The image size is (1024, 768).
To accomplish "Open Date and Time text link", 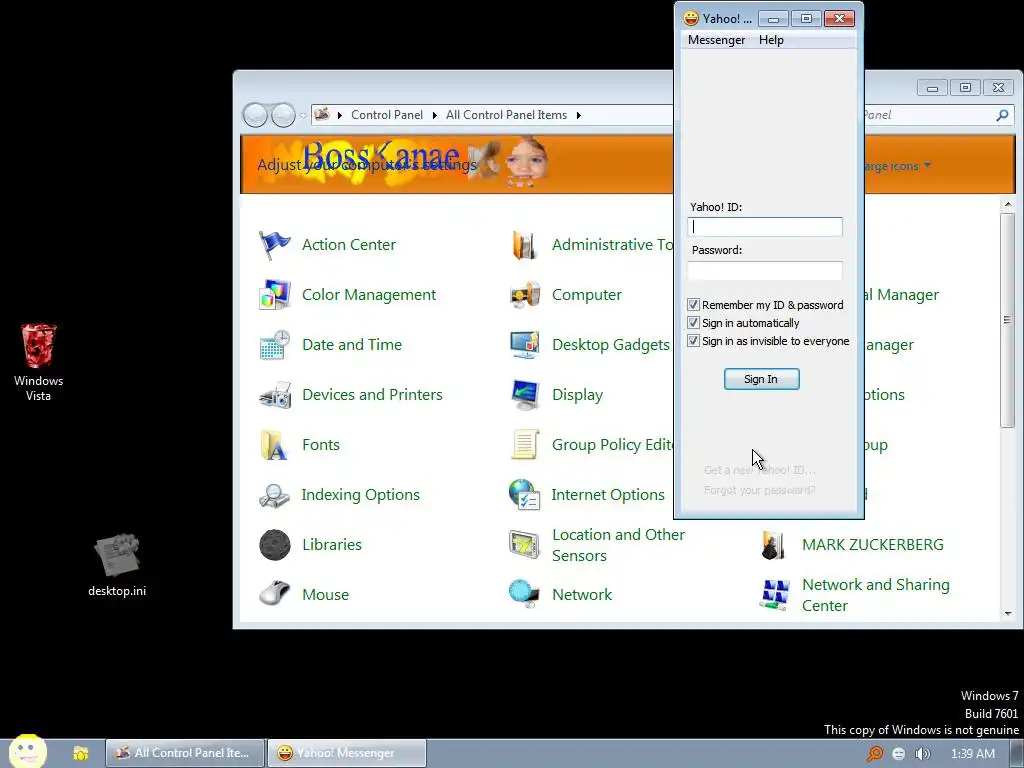I will click(x=352, y=345).
